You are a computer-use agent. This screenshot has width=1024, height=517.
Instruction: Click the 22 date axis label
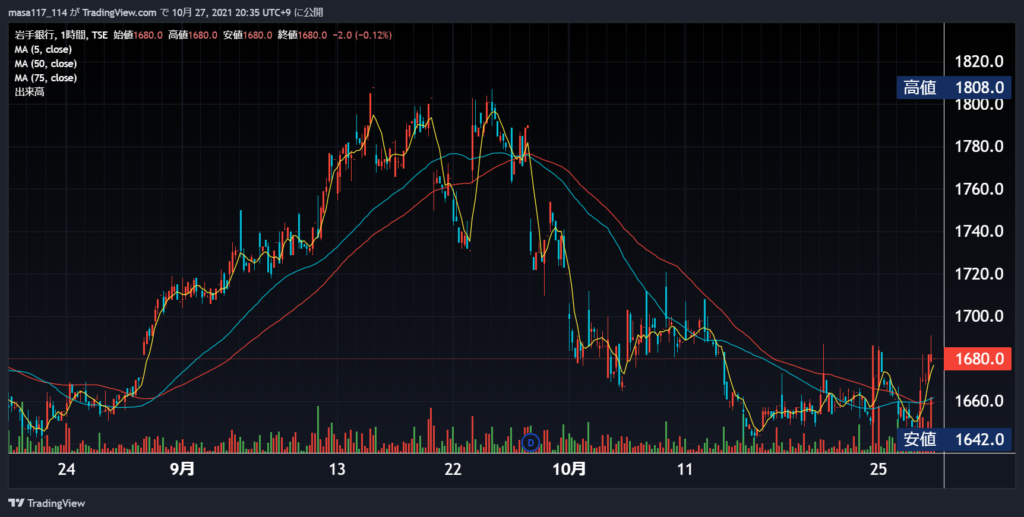(x=453, y=469)
